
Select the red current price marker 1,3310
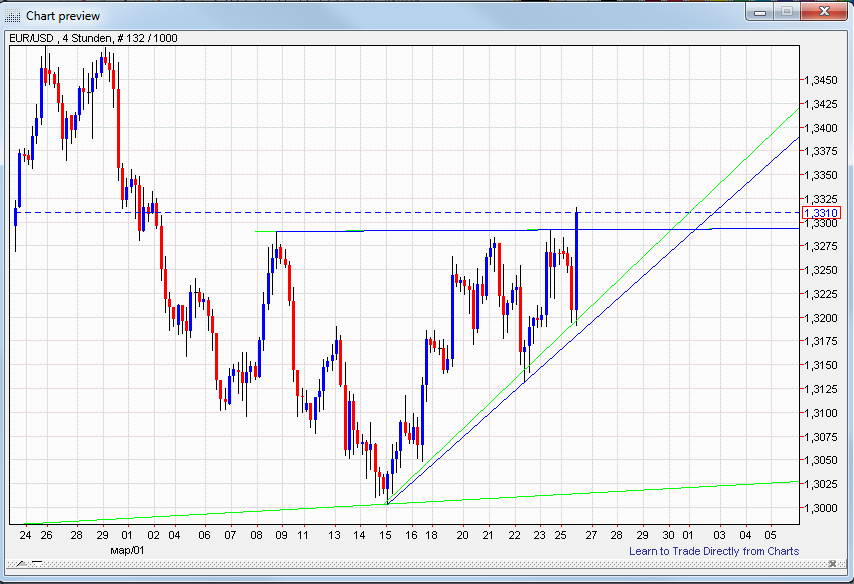(821, 212)
